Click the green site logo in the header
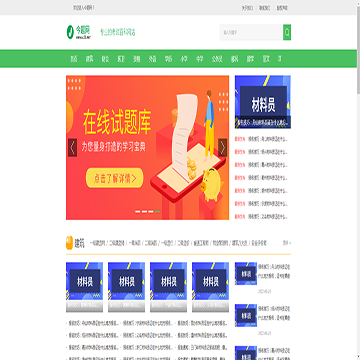This screenshot has width=360, height=360. coord(79,32)
